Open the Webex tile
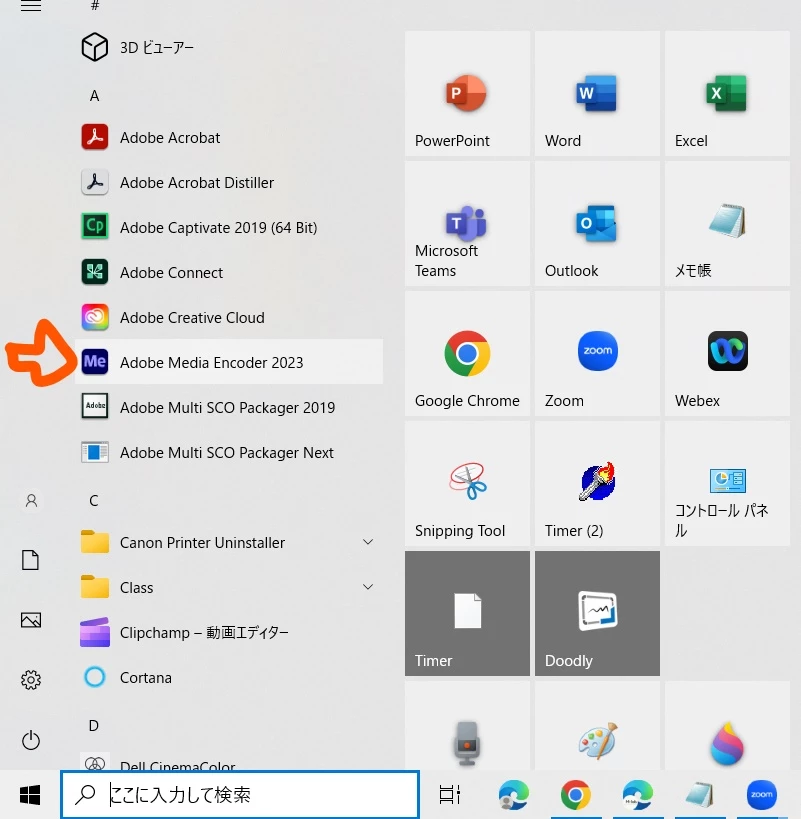Viewport: 801px width, 819px height. pos(727,354)
